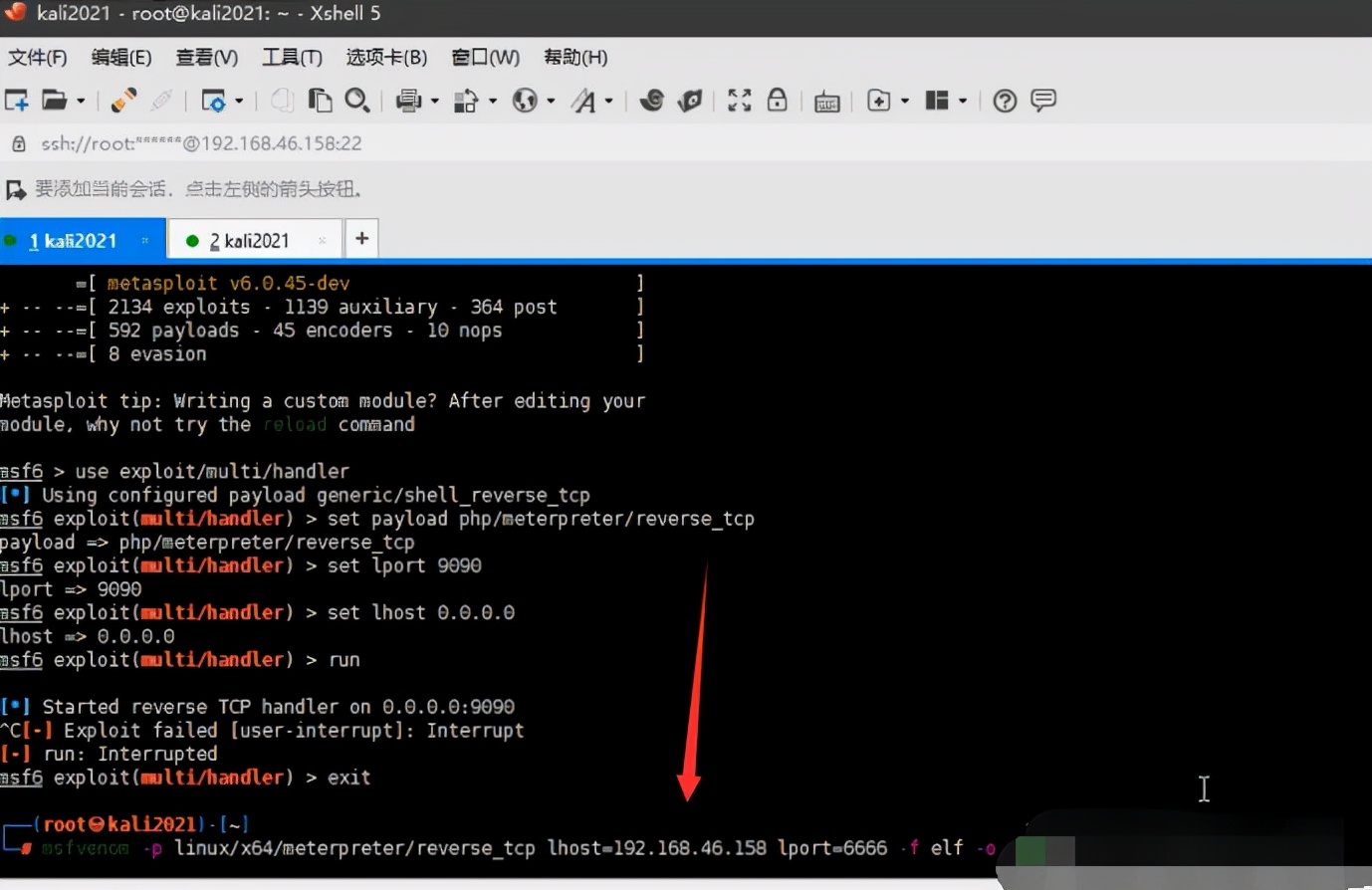Click the add current session arrow icon
The width and height of the screenshot is (1372, 890).
tap(16, 189)
